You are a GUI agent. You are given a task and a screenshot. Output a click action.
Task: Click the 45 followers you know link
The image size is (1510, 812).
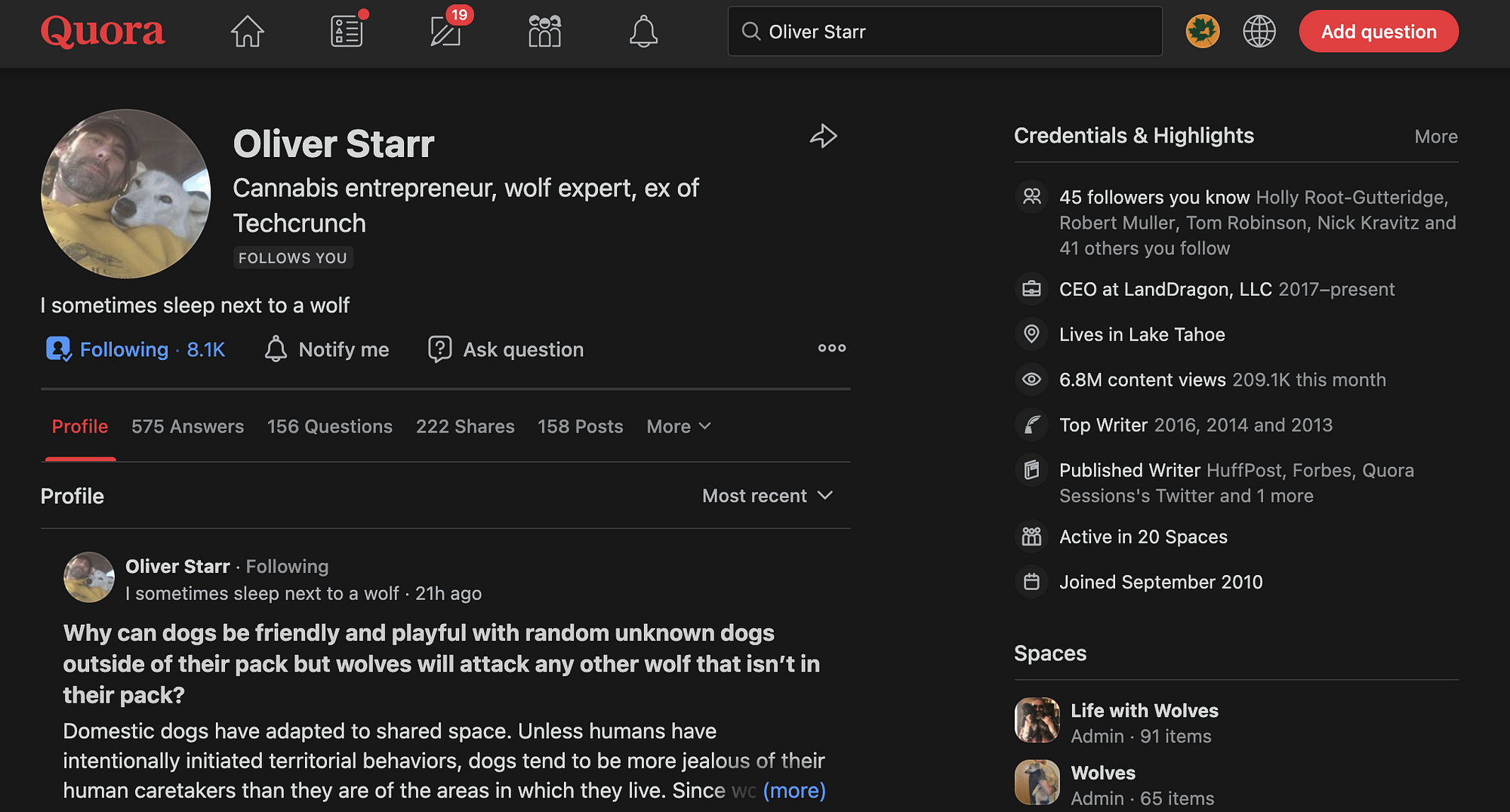coord(1154,197)
